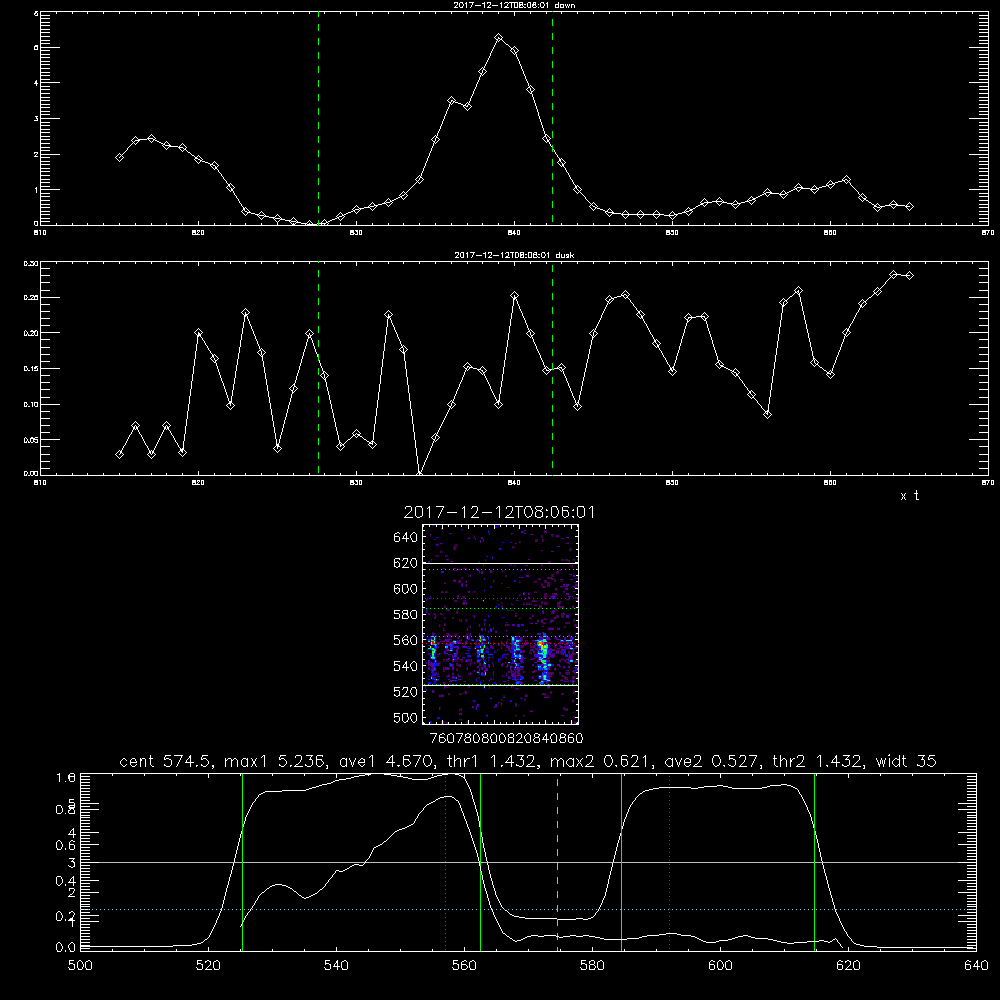Click the 500 label on spectrogram y-axis
Viewport: 1000px width, 1000px height.
(x=406, y=718)
